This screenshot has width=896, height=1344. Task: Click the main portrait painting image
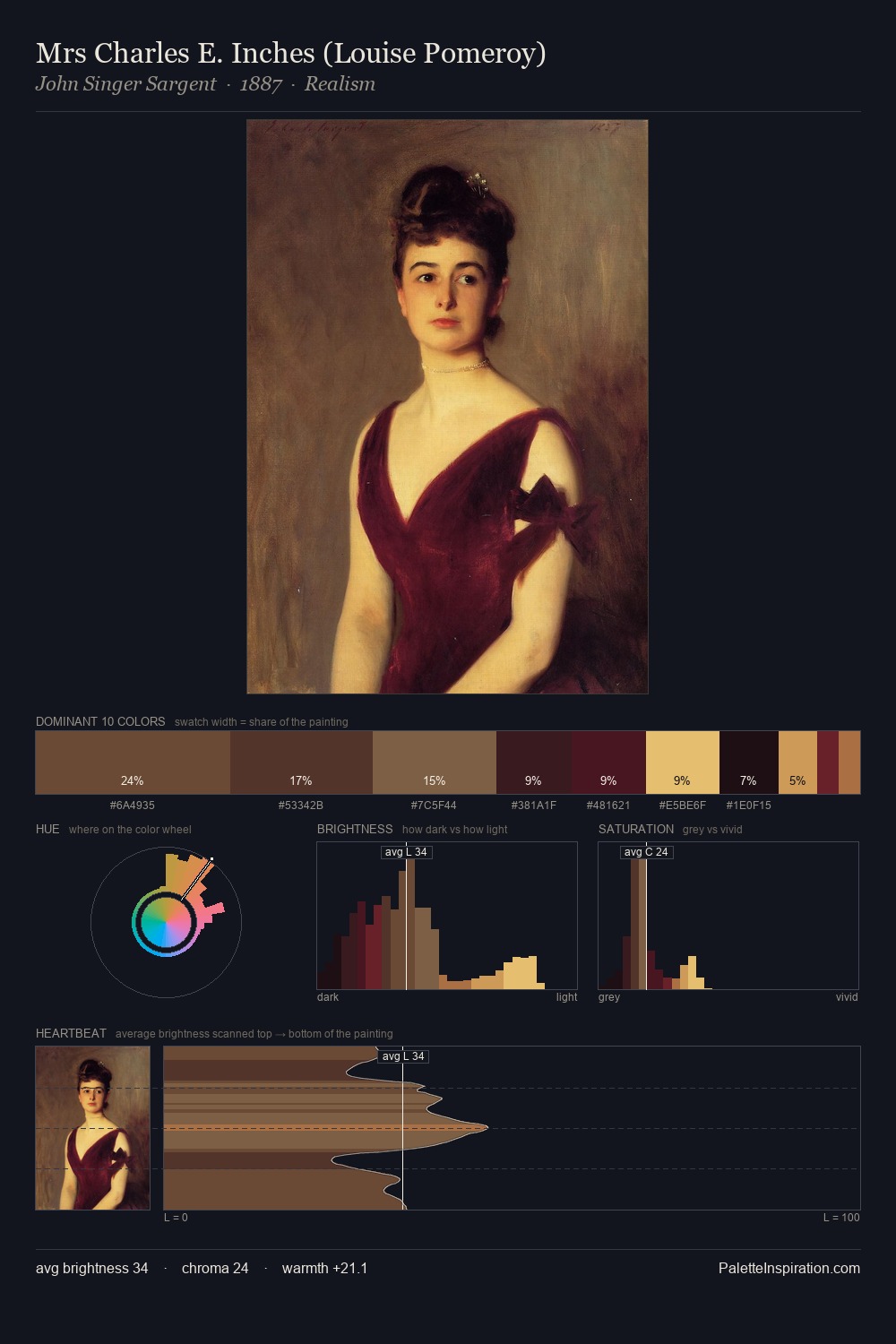click(447, 407)
